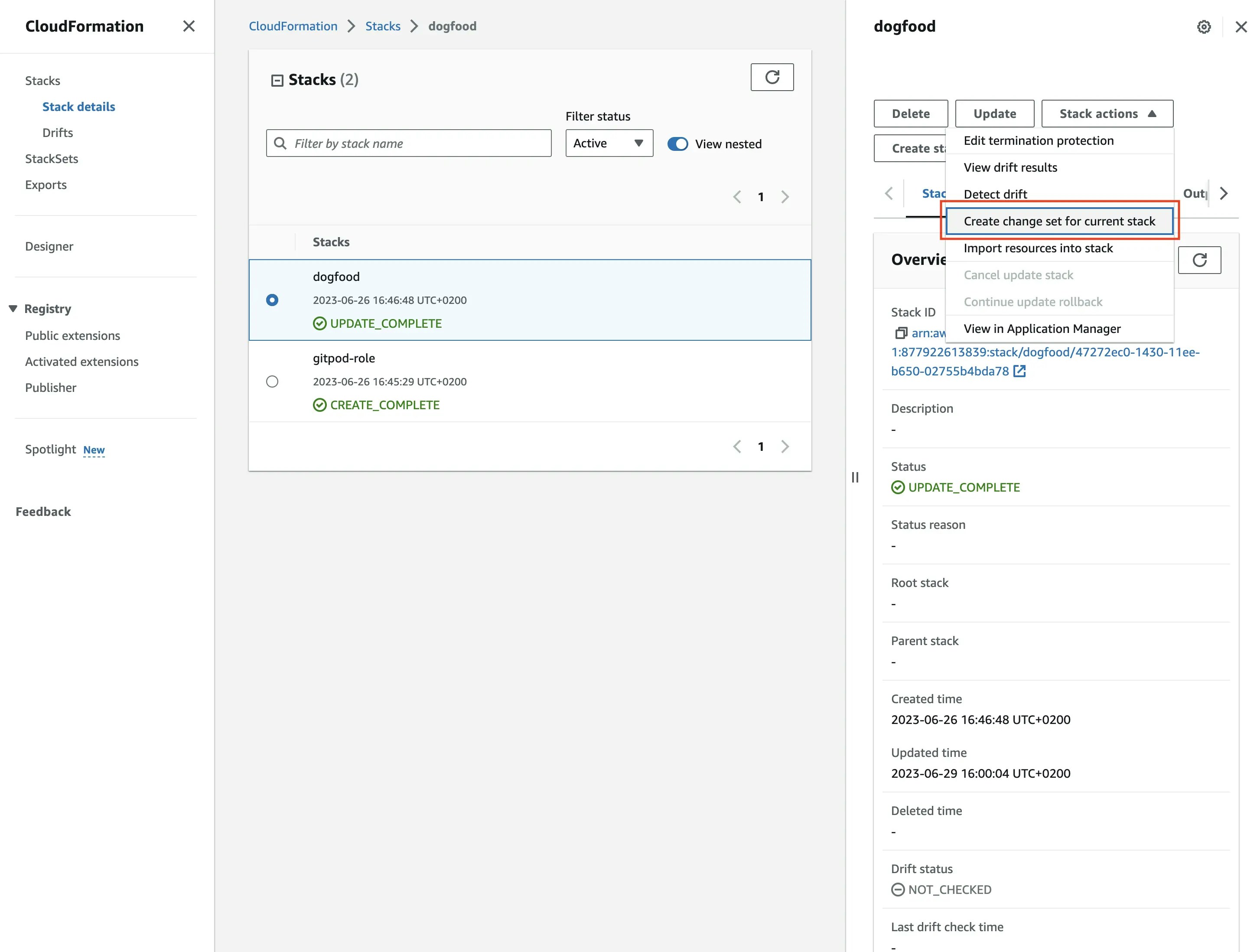
Task: Collapse the Stacks panel header icon
Action: point(277,80)
